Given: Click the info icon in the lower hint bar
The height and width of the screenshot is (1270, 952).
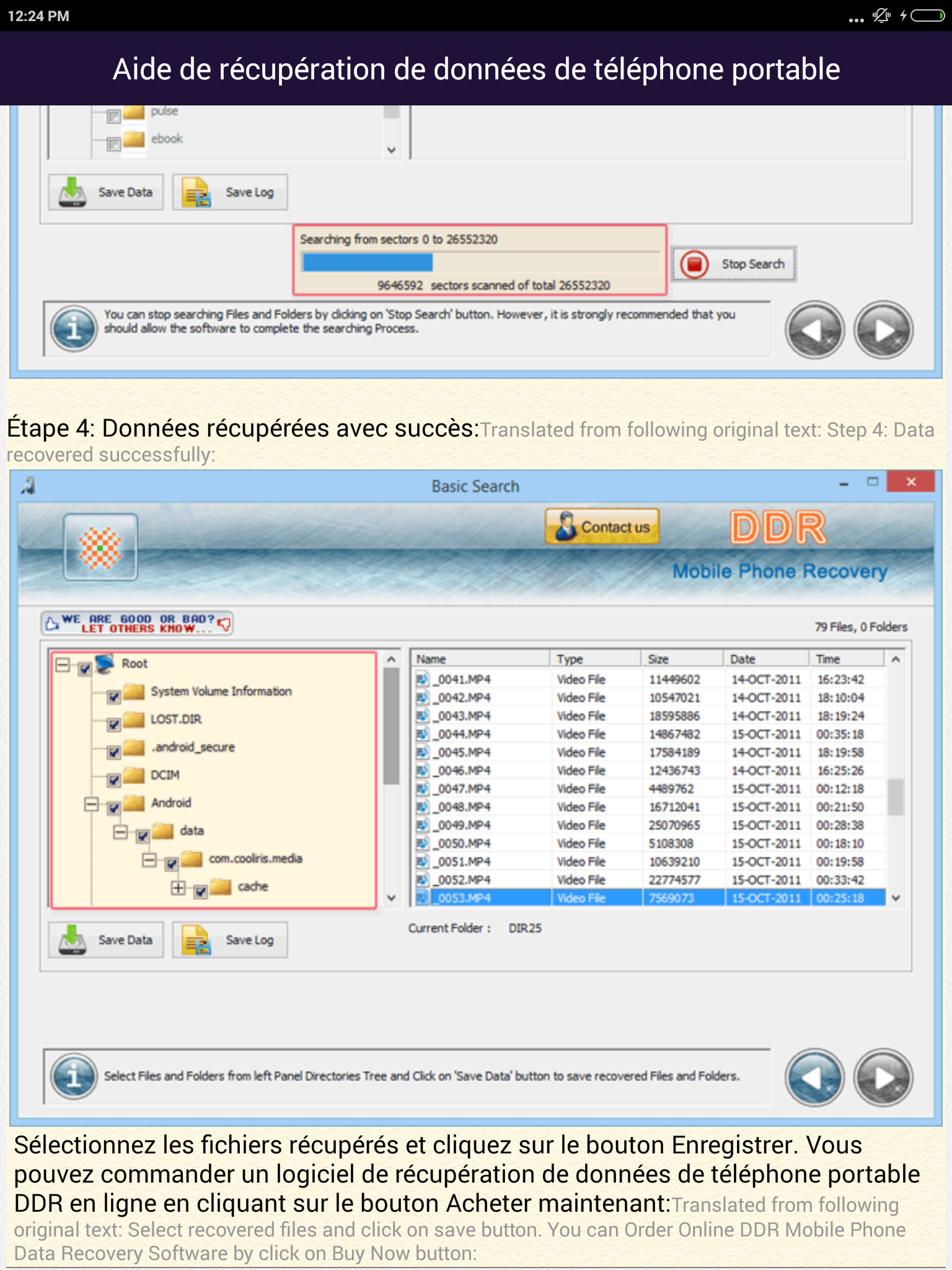Looking at the screenshot, I should (x=74, y=1077).
